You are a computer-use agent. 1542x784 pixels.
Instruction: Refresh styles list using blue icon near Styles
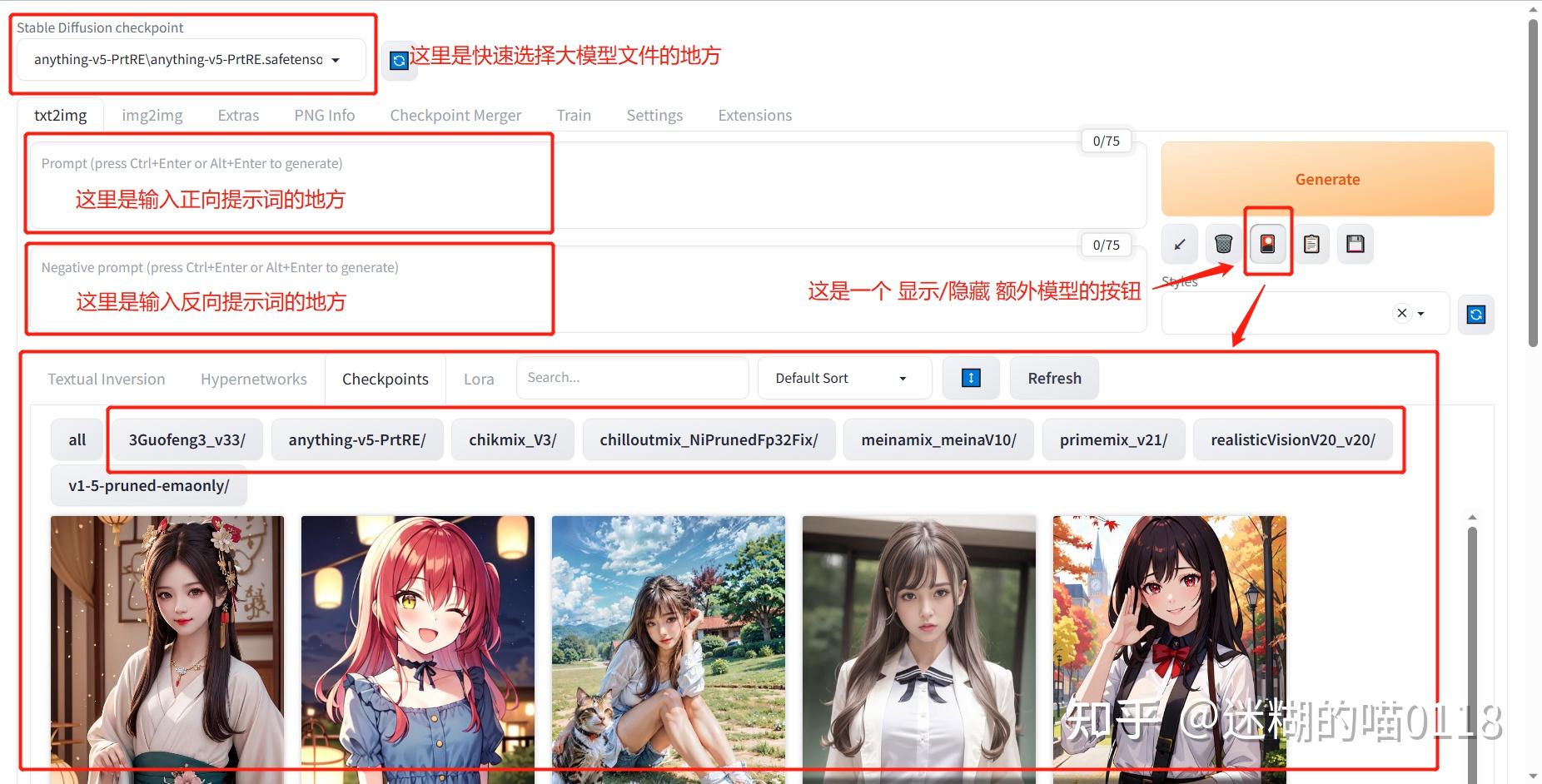[1475, 314]
